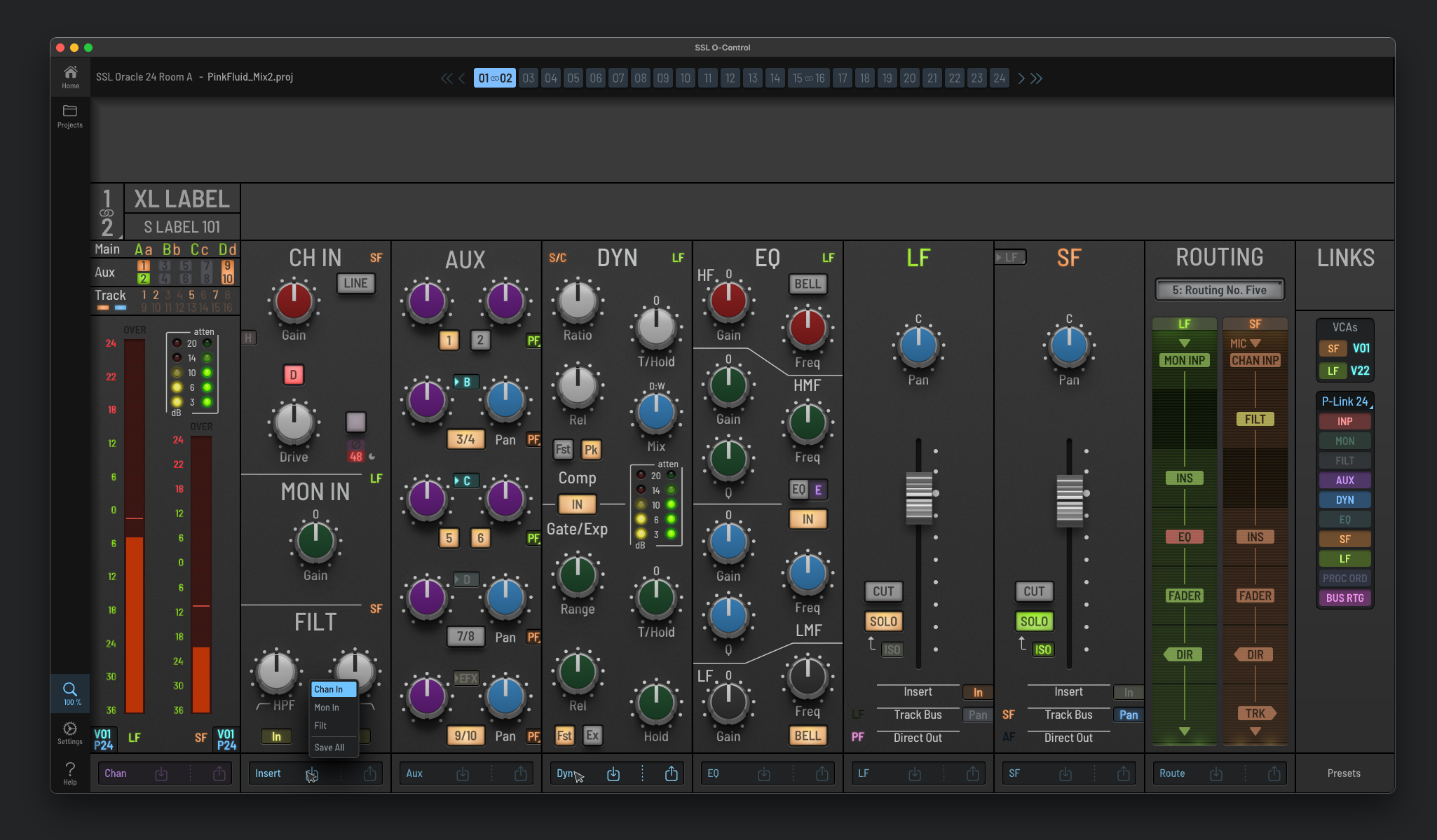Screen dimensions: 1437x840
Task: Open the Help question mark icon
Action: point(70,773)
